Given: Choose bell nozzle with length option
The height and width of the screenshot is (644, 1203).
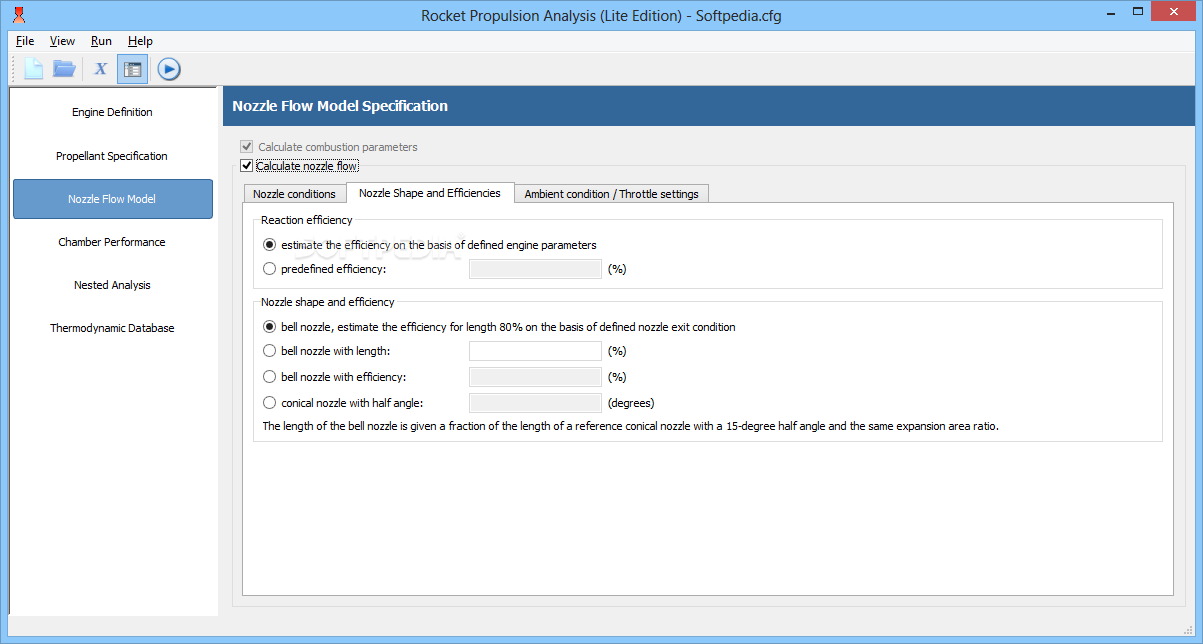Looking at the screenshot, I should (269, 351).
